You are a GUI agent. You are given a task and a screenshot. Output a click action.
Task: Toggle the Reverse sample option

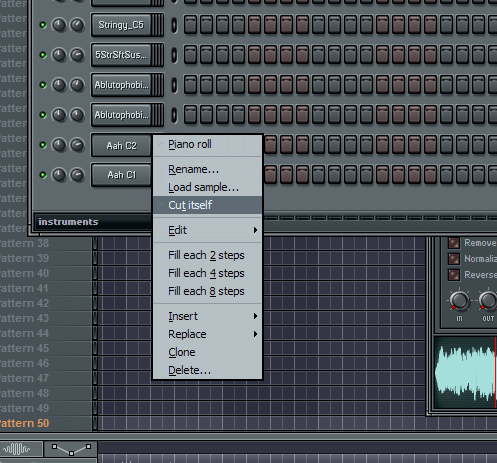coord(454,275)
